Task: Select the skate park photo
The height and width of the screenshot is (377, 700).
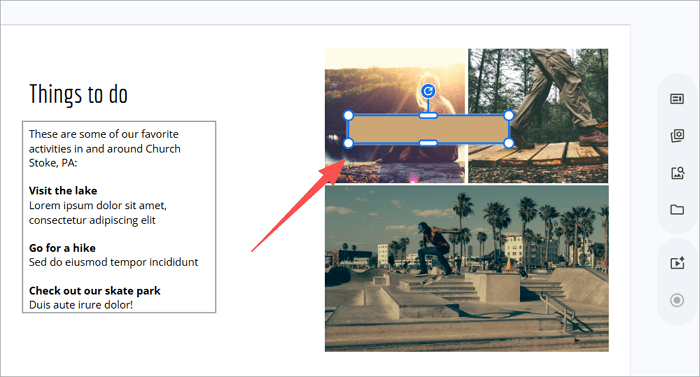Action: pos(467,268)
